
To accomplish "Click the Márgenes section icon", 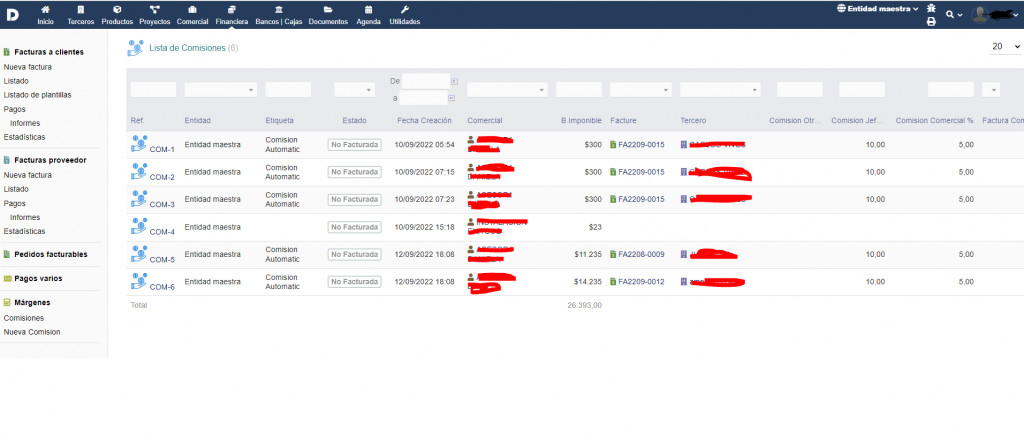I will coord(7,303).
